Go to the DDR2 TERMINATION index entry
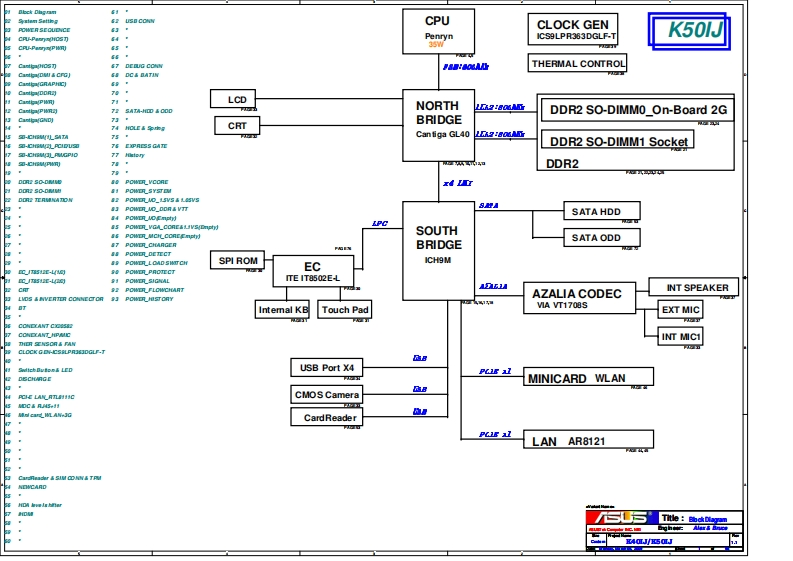This screenshot has width=793, height=561. point(45,200)
